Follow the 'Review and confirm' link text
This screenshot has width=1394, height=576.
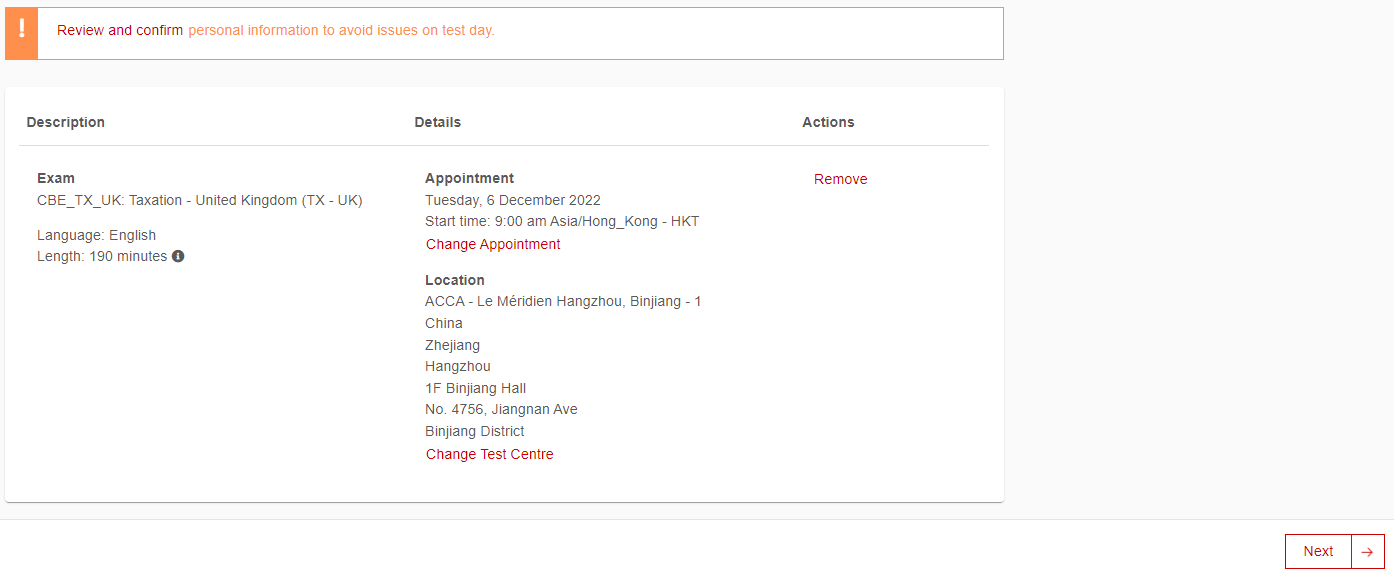tap(120, 30)
